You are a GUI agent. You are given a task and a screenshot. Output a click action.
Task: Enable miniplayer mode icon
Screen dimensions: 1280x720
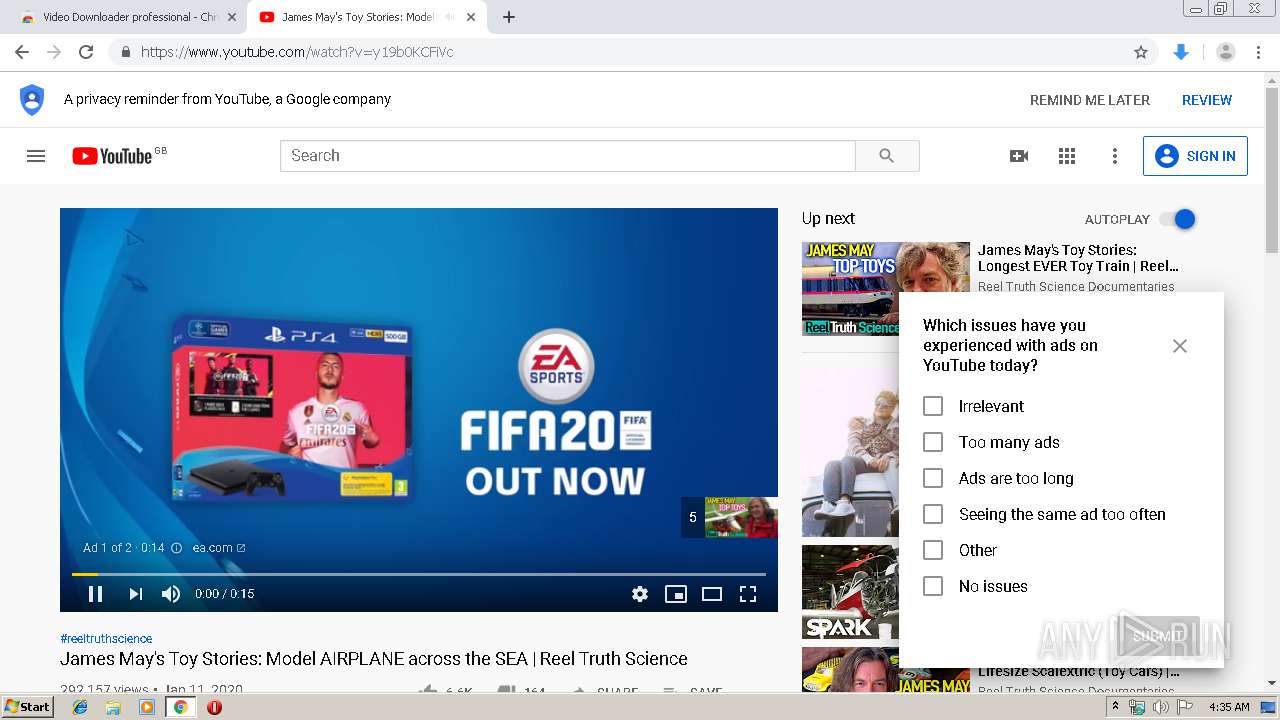coord(676,594)
